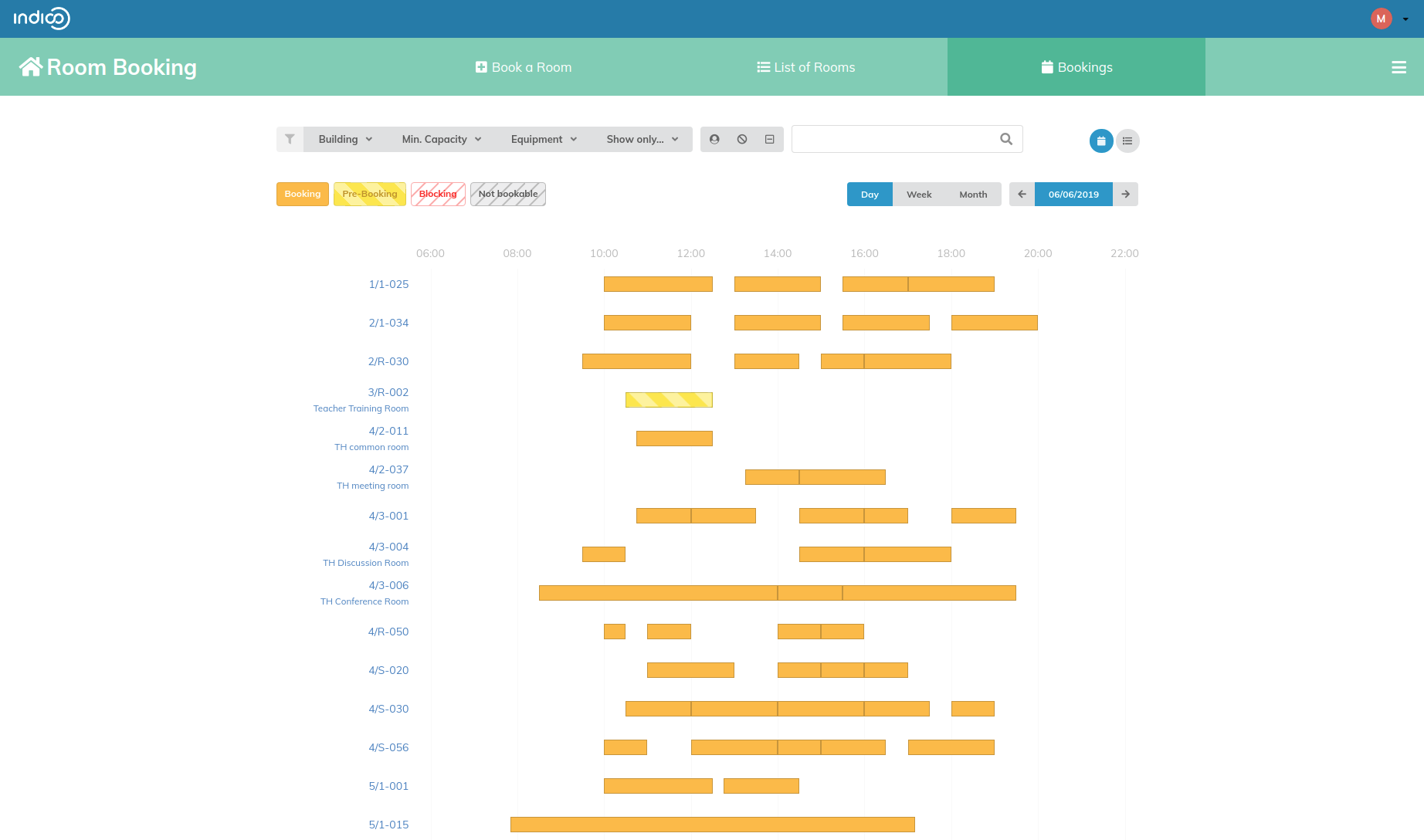Screen dimensions: 1424x840
Task: Open room 4/3-004 TH Discussion Room
Action: coord(366,554)
